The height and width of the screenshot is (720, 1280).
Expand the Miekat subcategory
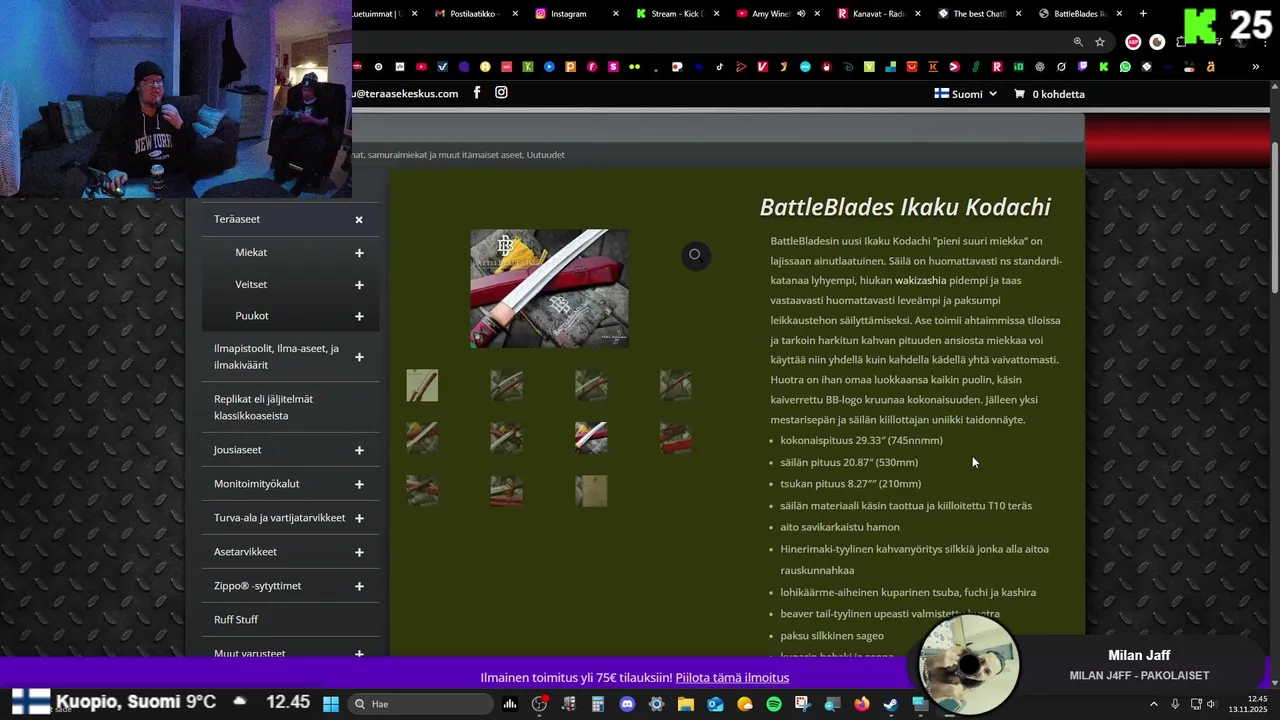(359, 253)
